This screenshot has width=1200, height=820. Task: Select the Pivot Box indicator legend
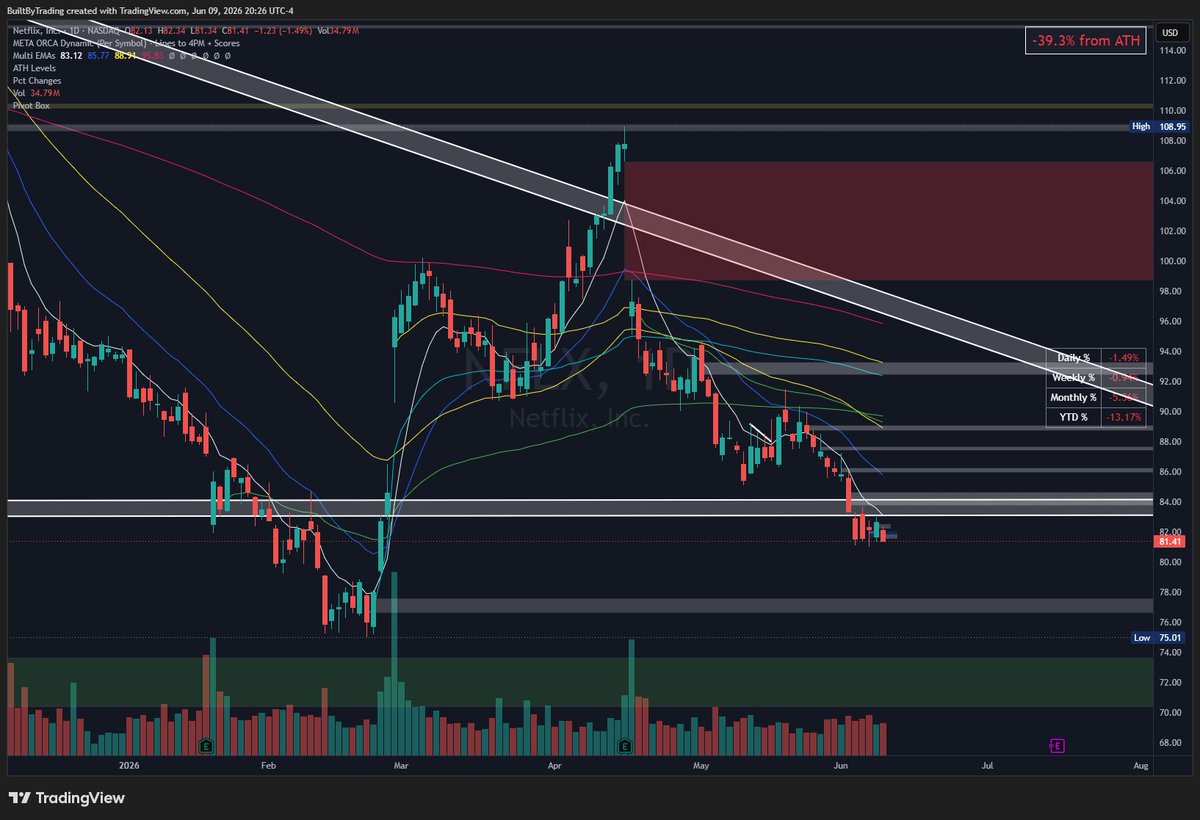tap(30, 104)
